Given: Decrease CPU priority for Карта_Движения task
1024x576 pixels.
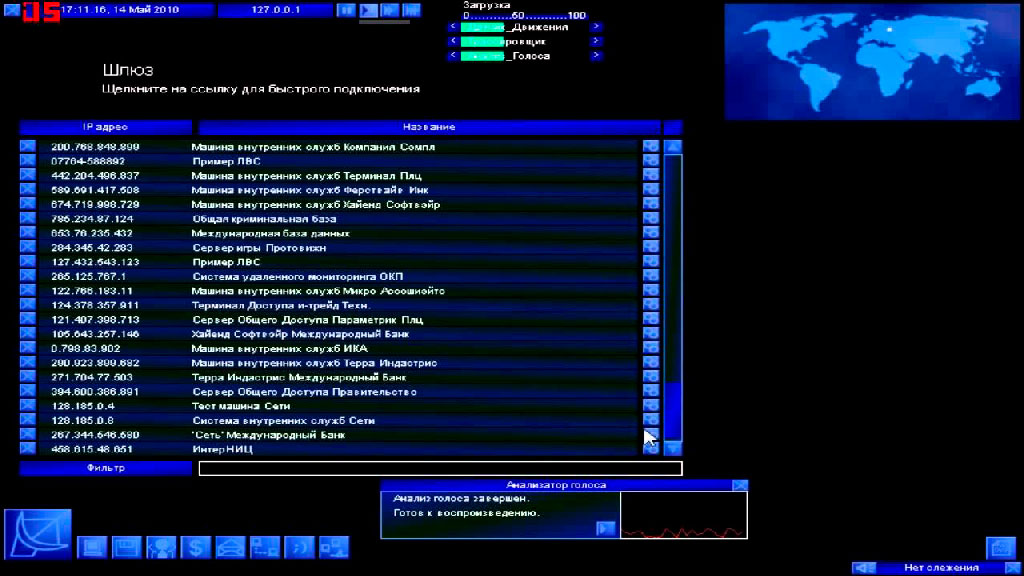Looking at the screenshot, I should [x=454, y=27].
